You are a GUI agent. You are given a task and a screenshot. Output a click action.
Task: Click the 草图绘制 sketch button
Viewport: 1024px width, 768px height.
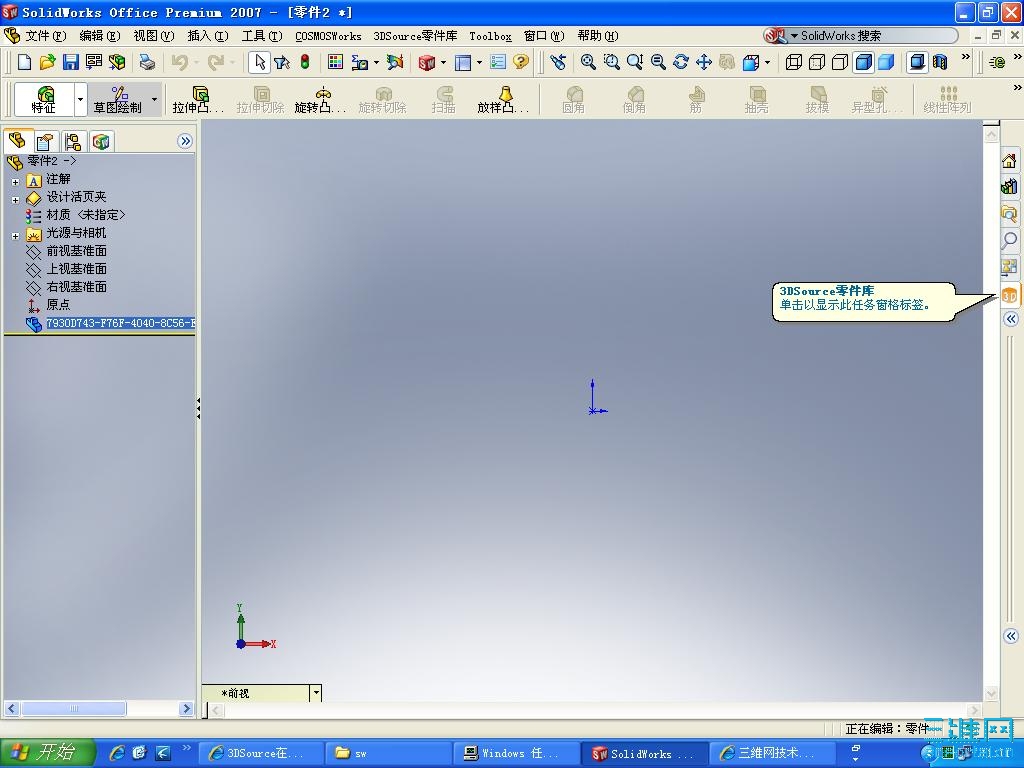[x=118, y=99]
